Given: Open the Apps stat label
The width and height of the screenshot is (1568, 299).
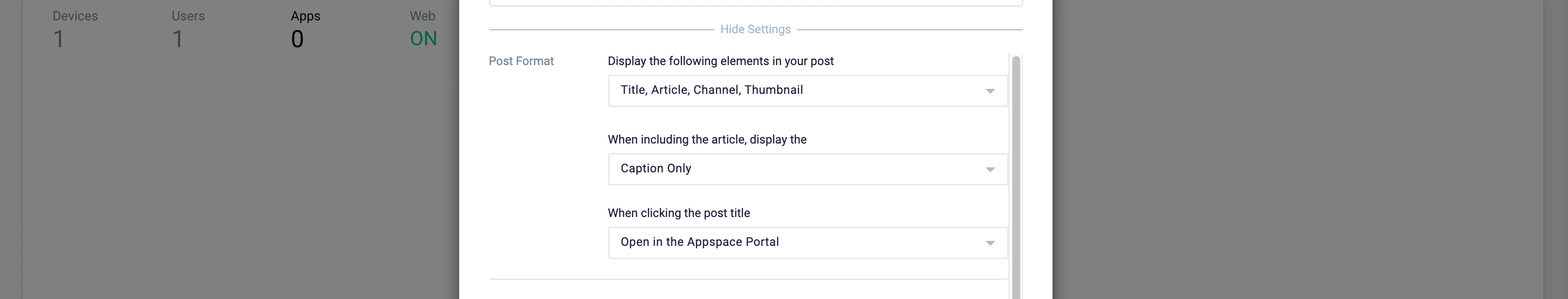Looking at the screenshot, I should pyautogui.click(x=305, y=16).
